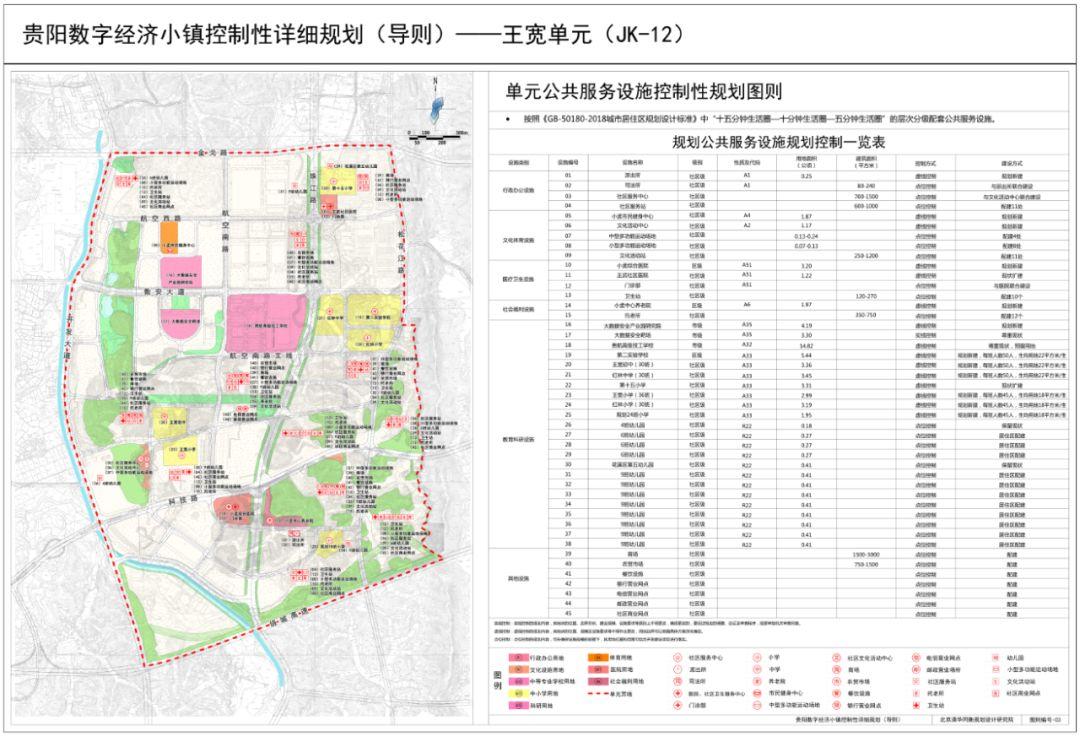Select the 社会福利用地 legend swatch

pyautogui.click(x=598, y=681)
